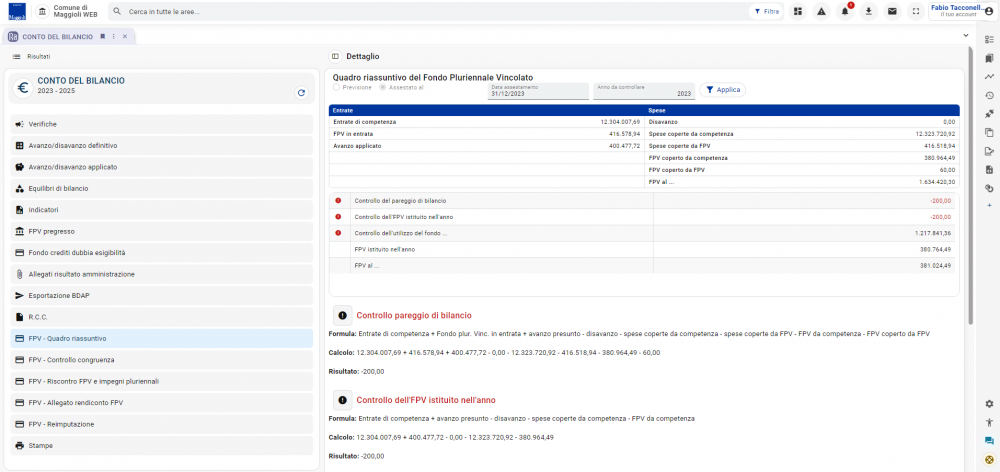This screenshot has width=1000, height=472.
Task: Click the refresh icon in Conto del Bilancio card
Action: click(x=302, y=92)
